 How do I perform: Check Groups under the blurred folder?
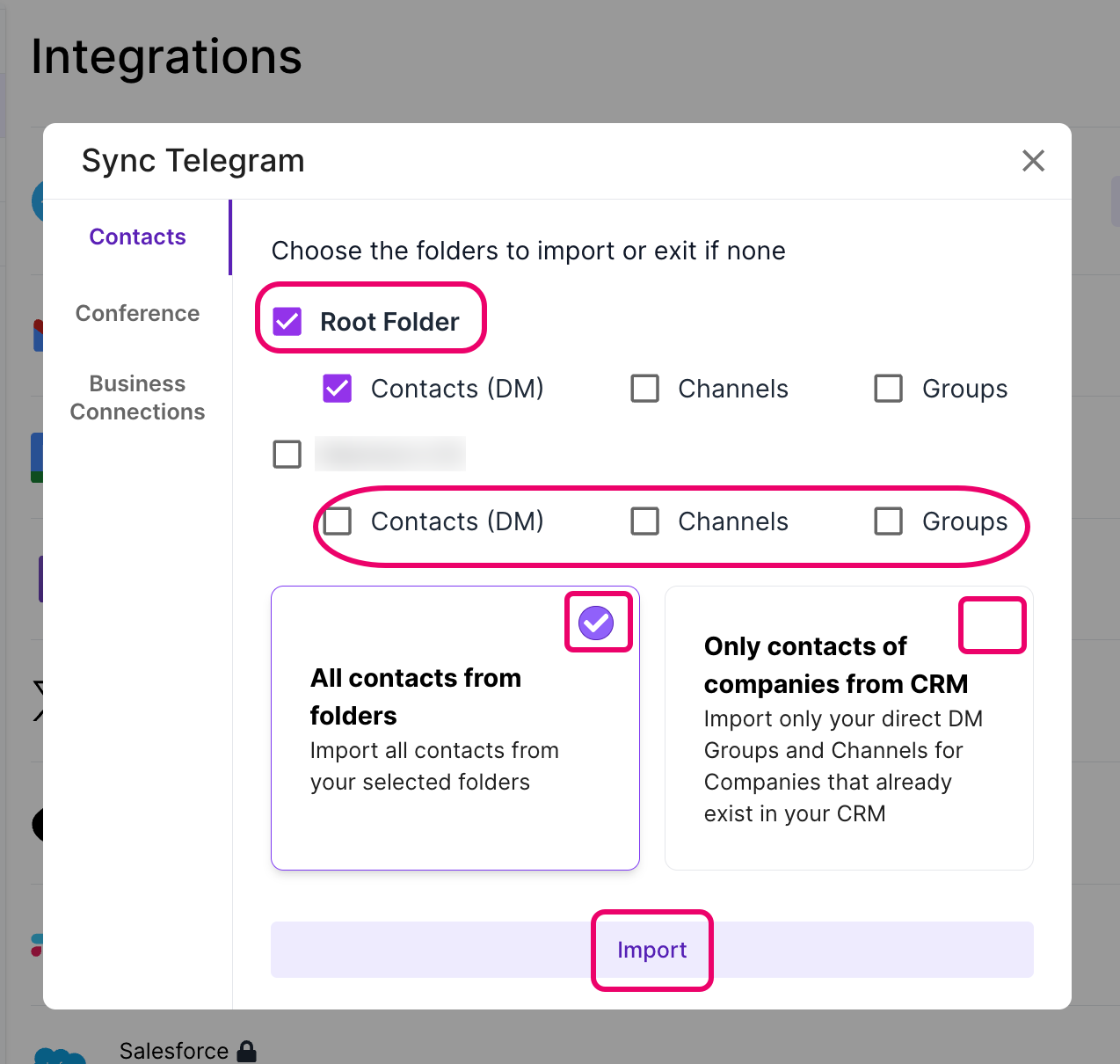tap(889, 521)
